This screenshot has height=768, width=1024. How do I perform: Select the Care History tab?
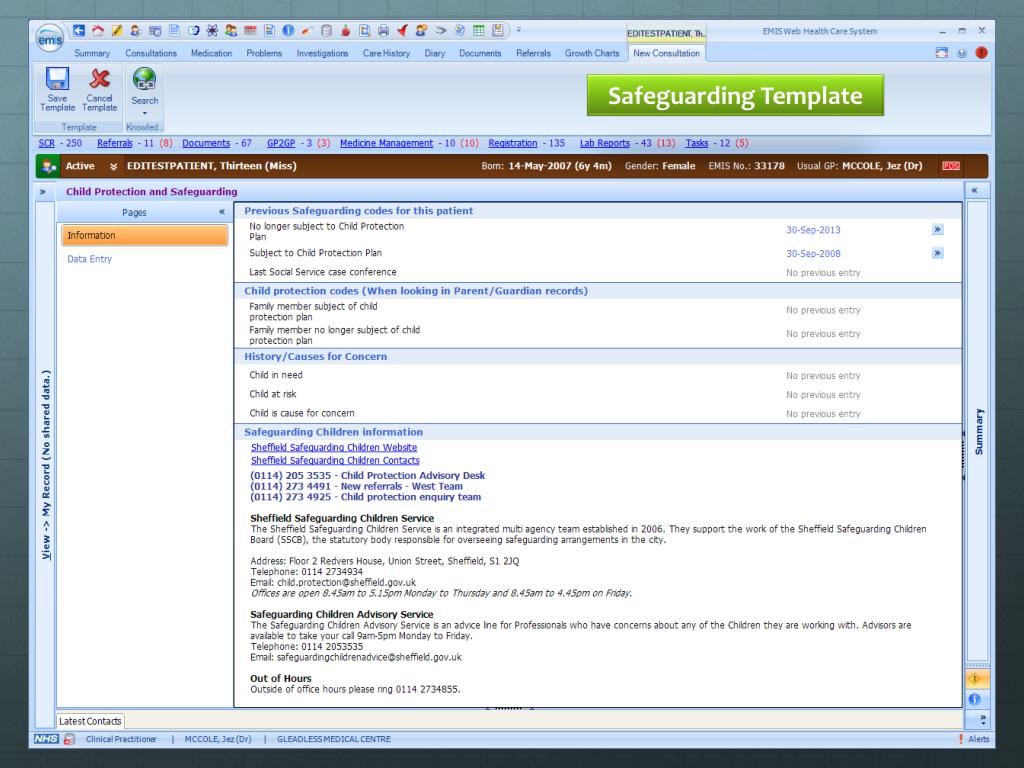click(387, 53)
